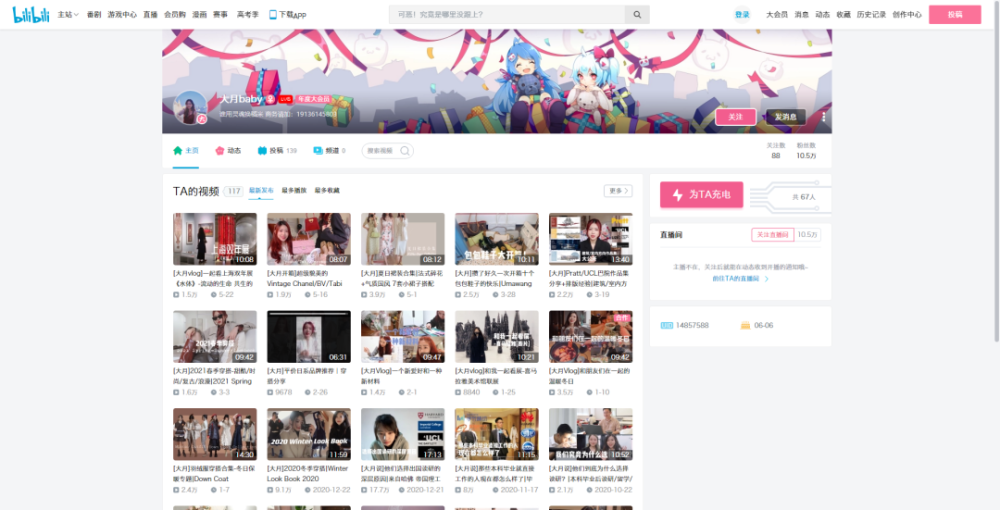Open the 赛事 link

[x=220, y=15]
